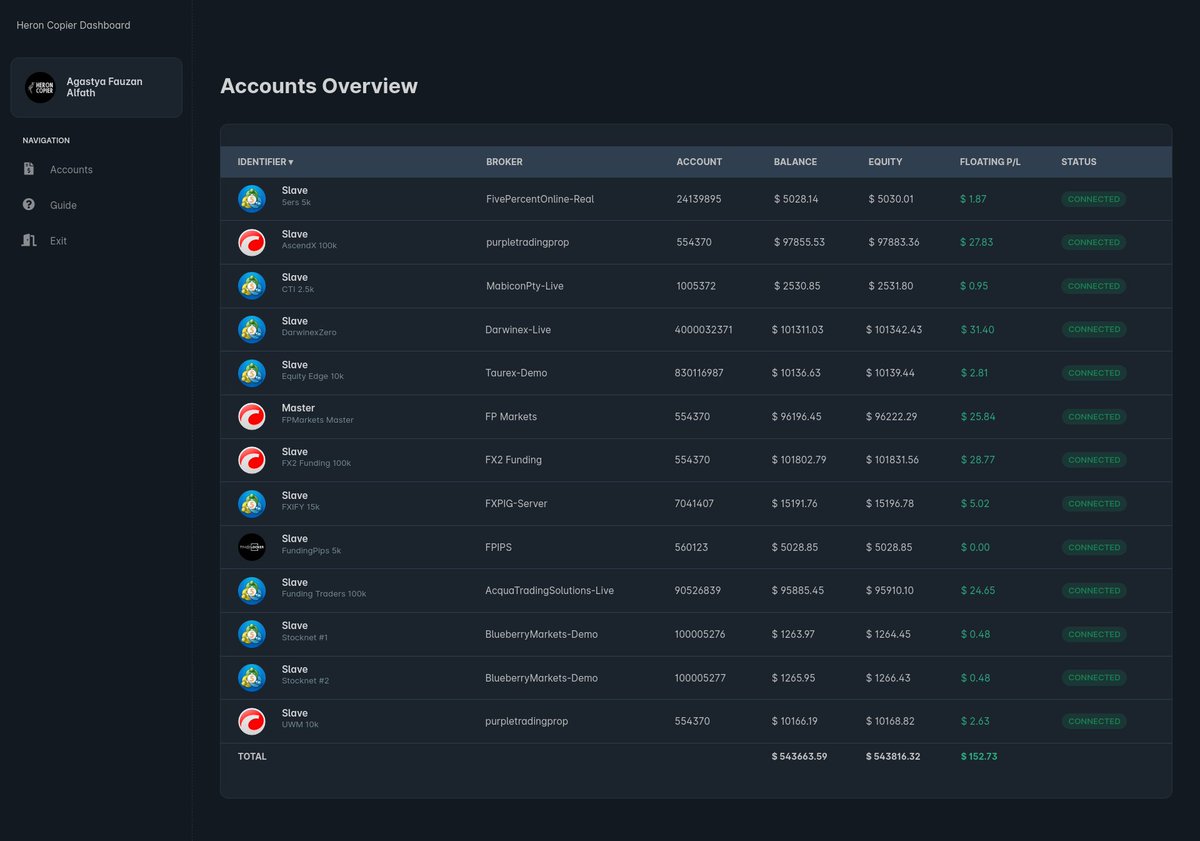Click the Agastya Fauzan Alfath profile card
This screenshot has height=841, width=1200.
point(96,87)
